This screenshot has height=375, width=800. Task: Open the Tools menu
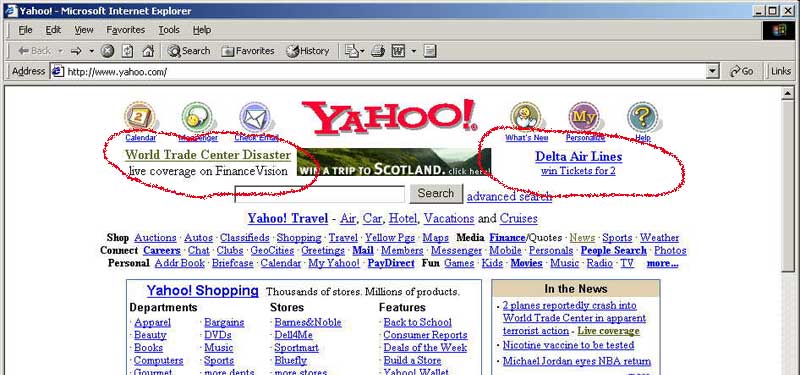pos(169,30)
